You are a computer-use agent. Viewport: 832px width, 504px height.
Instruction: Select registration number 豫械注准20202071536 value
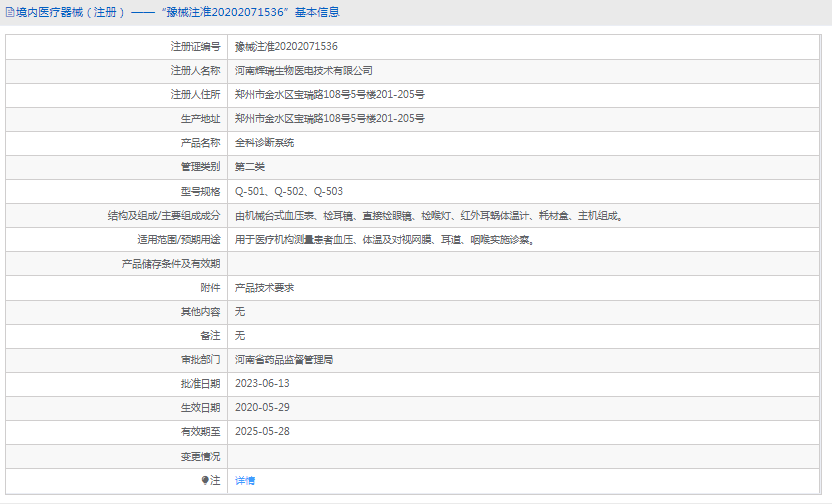[286, 46]
